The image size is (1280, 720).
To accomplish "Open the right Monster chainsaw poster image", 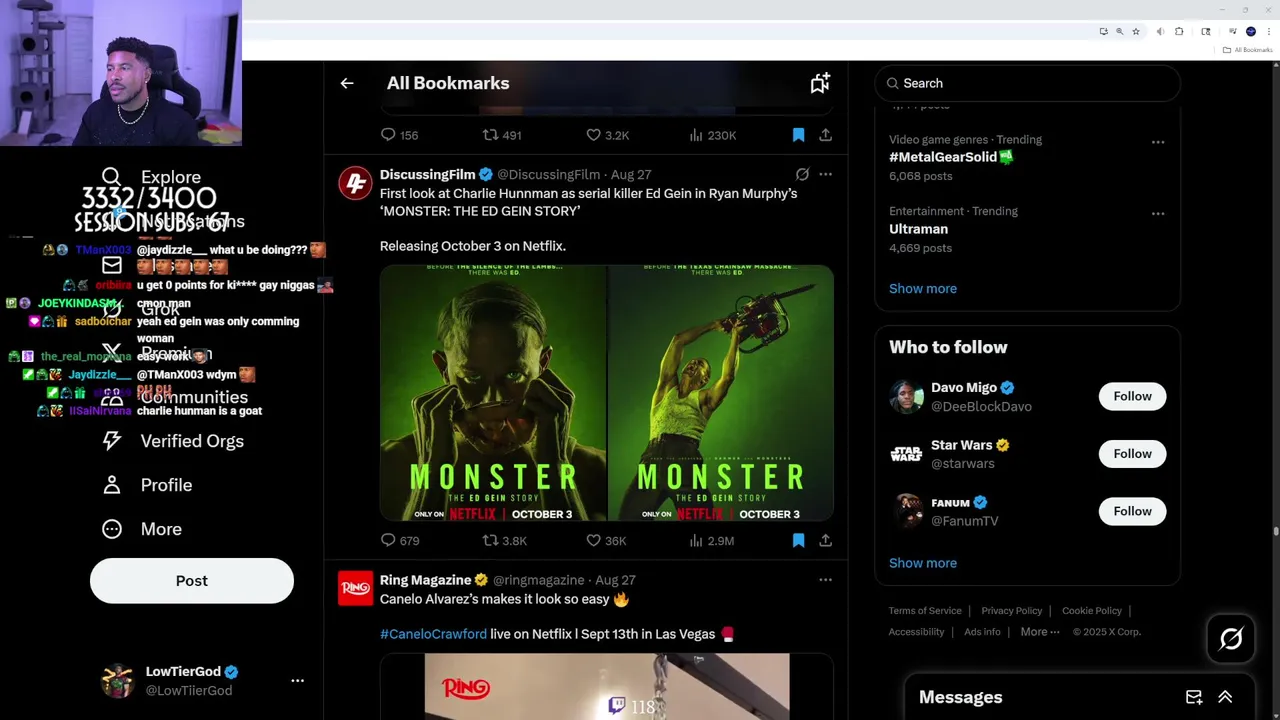I will [x=721, y=393].
